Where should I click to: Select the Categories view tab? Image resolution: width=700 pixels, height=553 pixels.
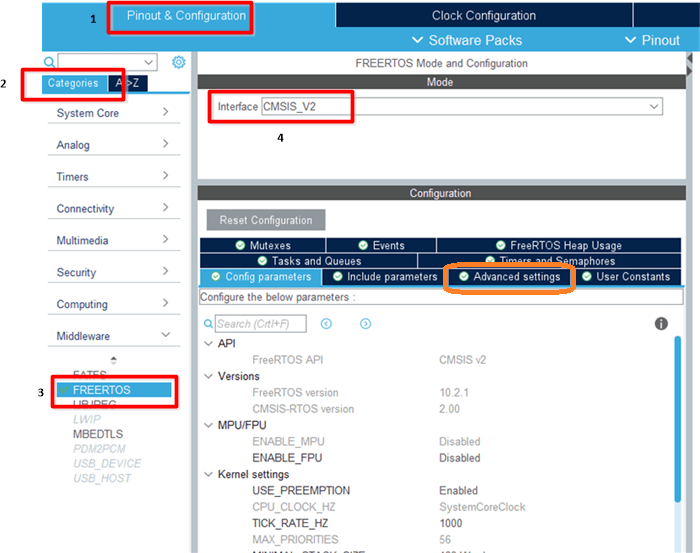(x=73, y=83)
